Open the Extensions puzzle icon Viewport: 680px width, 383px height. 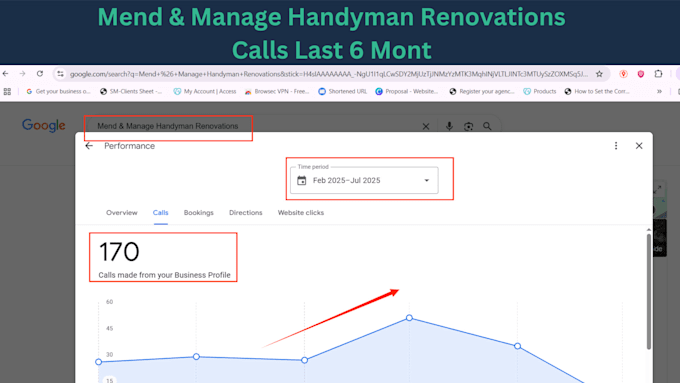click(658, 74)
